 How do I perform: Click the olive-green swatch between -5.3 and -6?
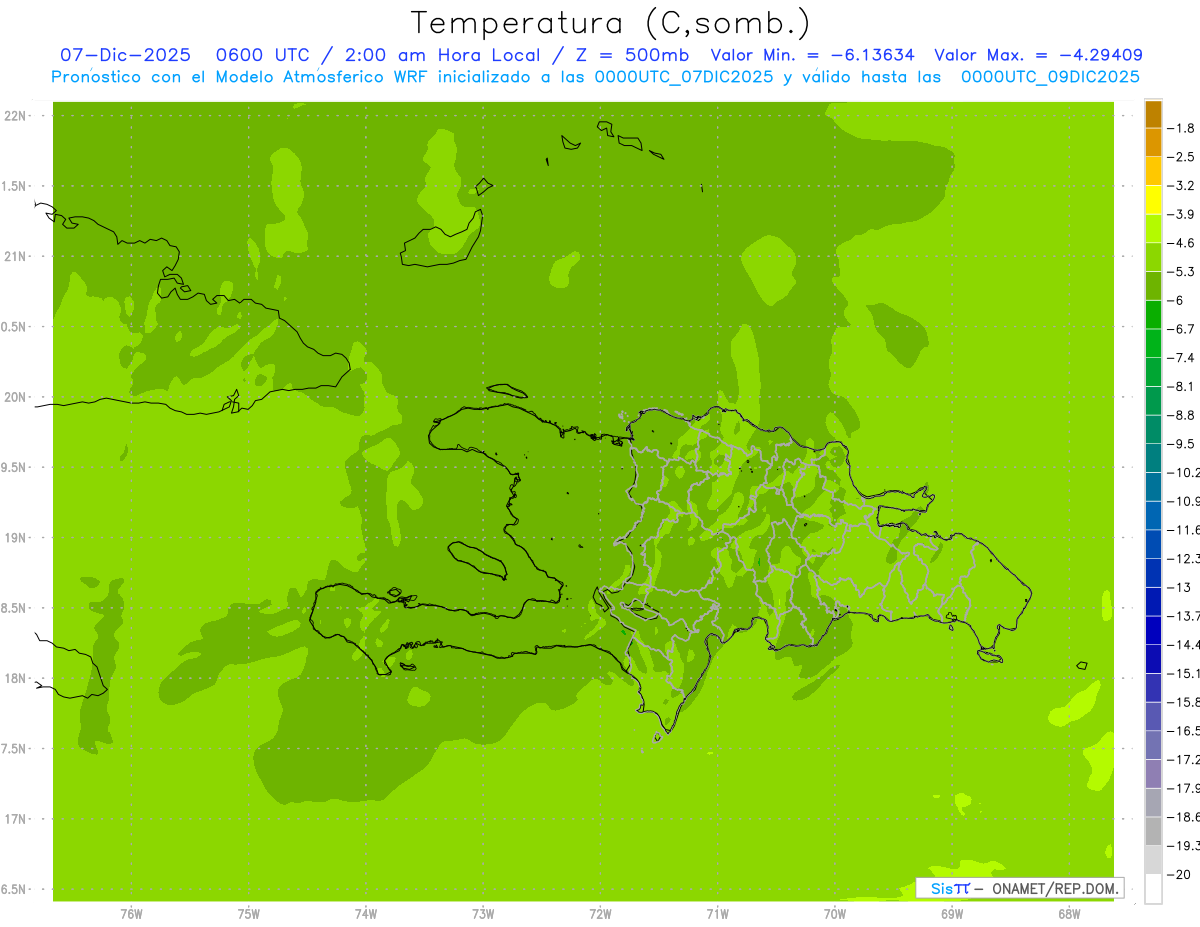click(1153, 286)
